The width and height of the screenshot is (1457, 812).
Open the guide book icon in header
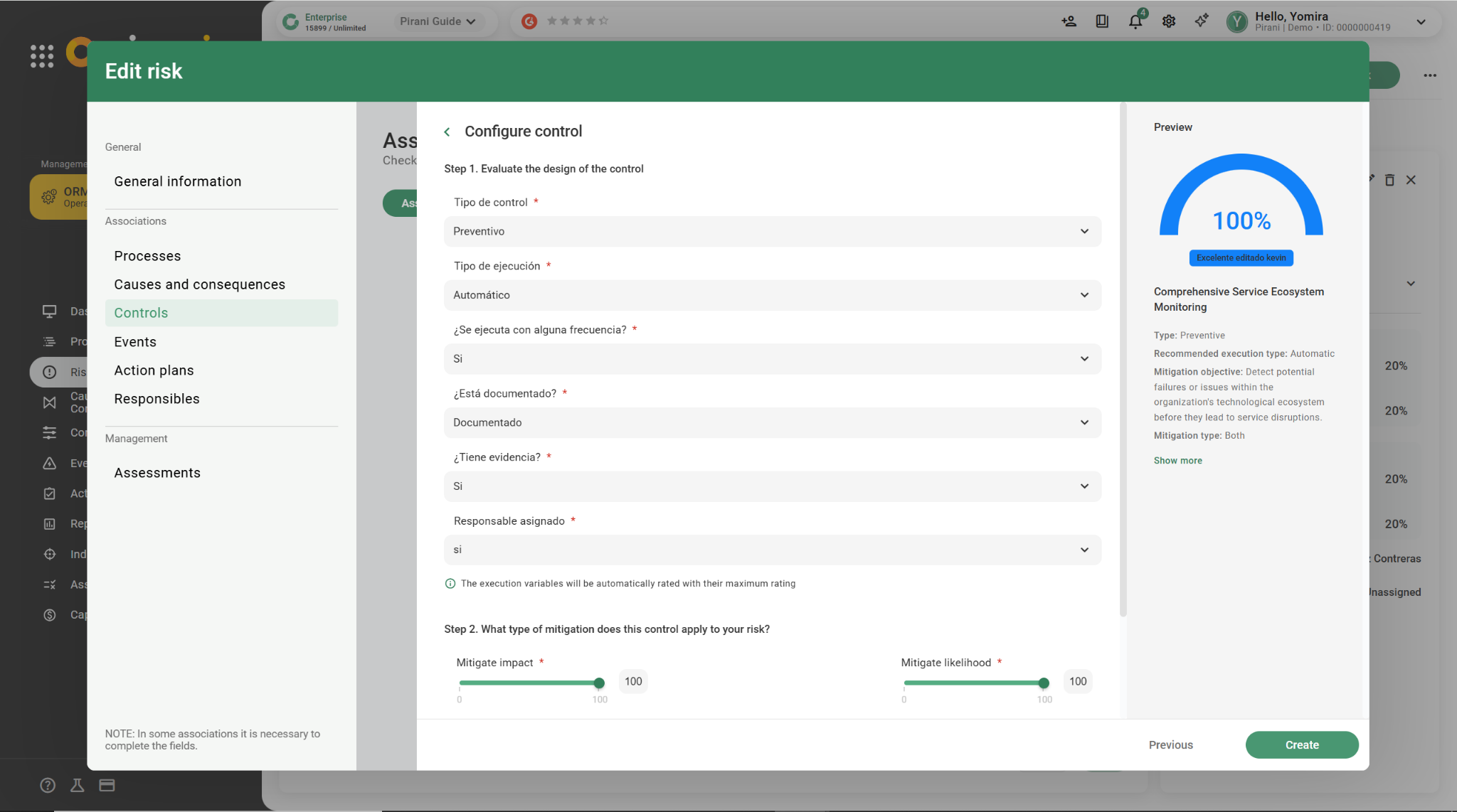[1102, 21]
